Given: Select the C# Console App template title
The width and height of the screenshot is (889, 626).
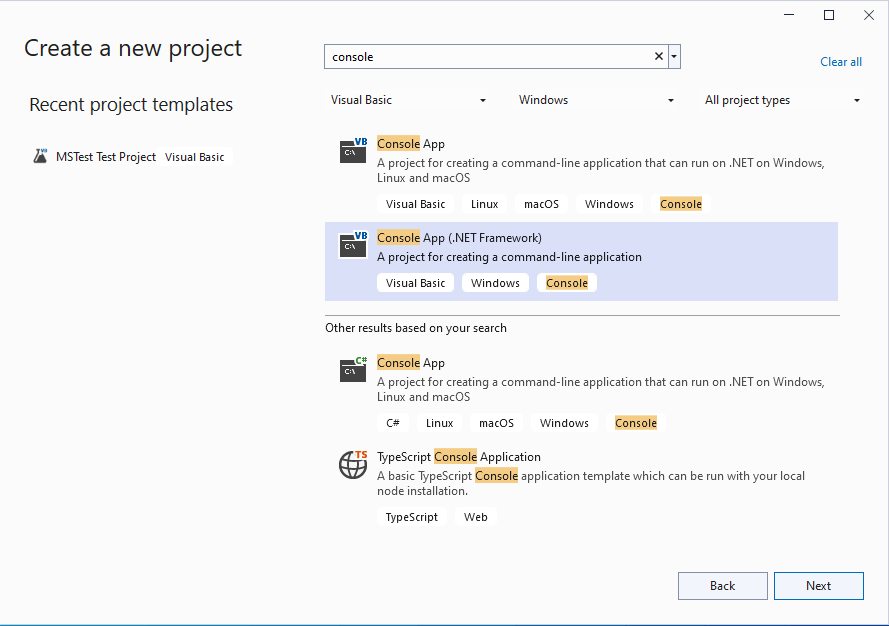Looking at the screenshot, I should [411, 363].
